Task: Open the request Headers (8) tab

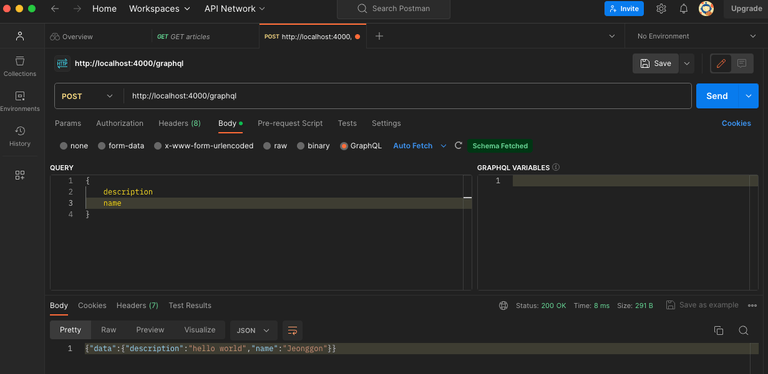Action: [179, 123]
